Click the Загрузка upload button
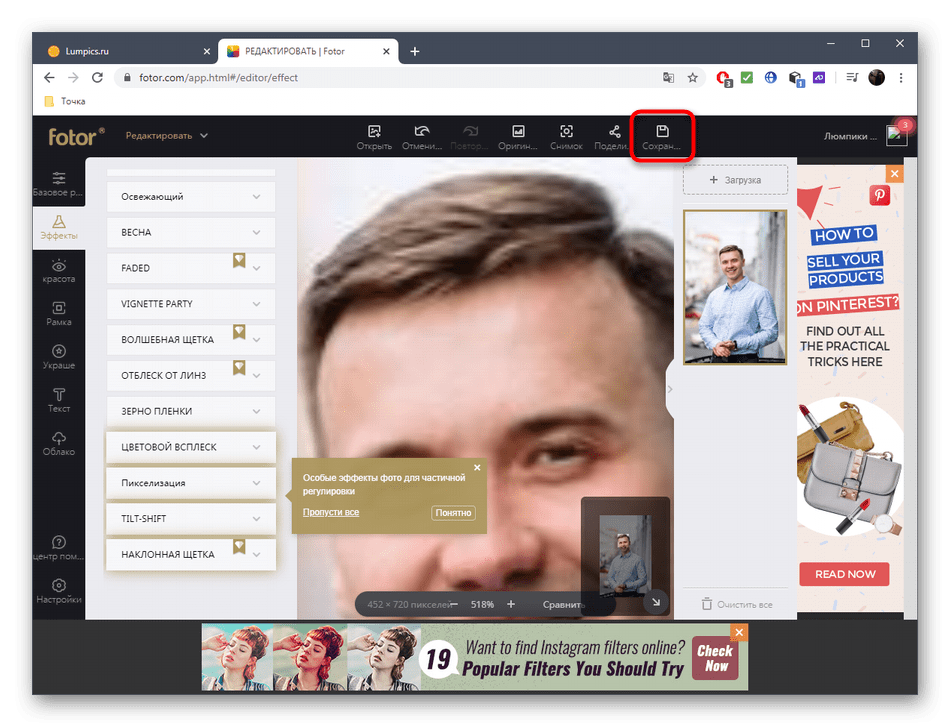This screenshot has height=727, width=950. [x=735, y=180]
